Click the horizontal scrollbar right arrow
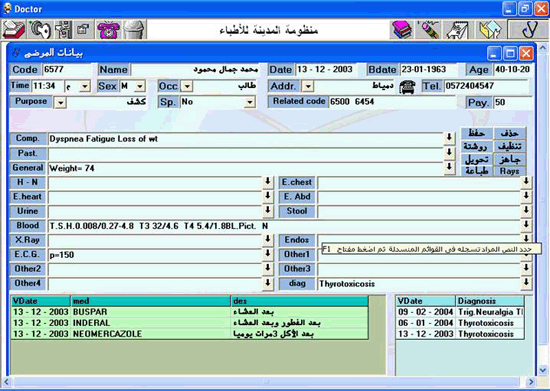This screenshot has width=550, height=391. pyautogui.click(x=531, y=382)
